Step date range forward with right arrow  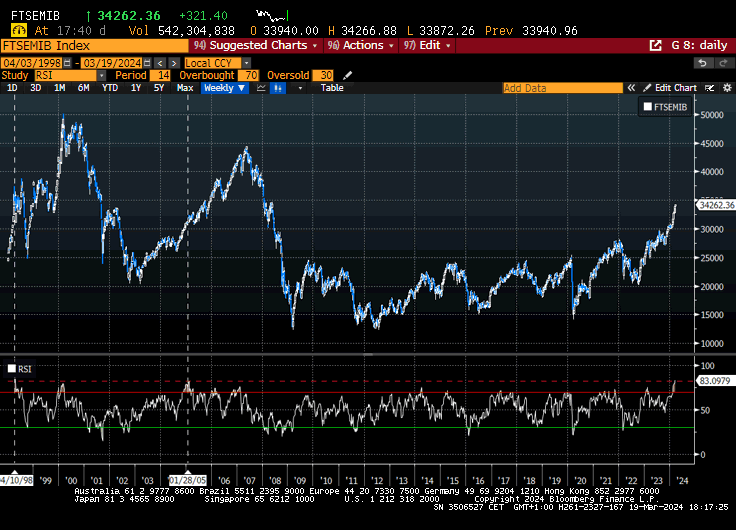pyautogui.click(x=174, y=63)
